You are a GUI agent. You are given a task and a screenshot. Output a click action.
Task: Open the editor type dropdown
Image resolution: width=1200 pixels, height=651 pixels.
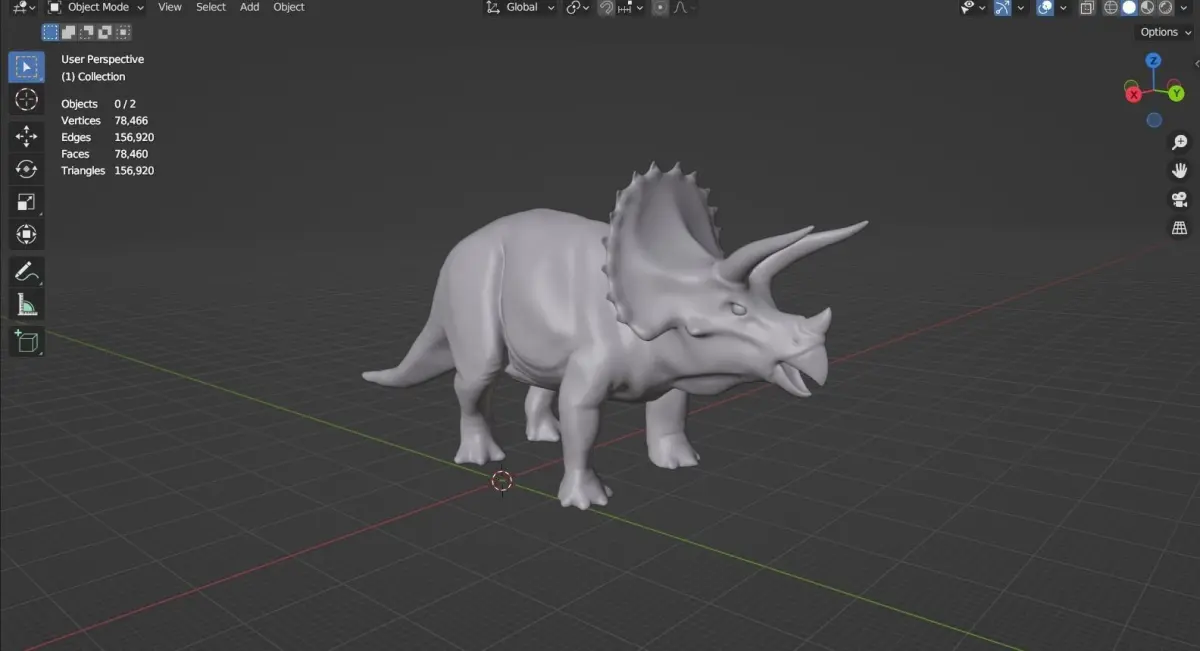coord(24,7)
